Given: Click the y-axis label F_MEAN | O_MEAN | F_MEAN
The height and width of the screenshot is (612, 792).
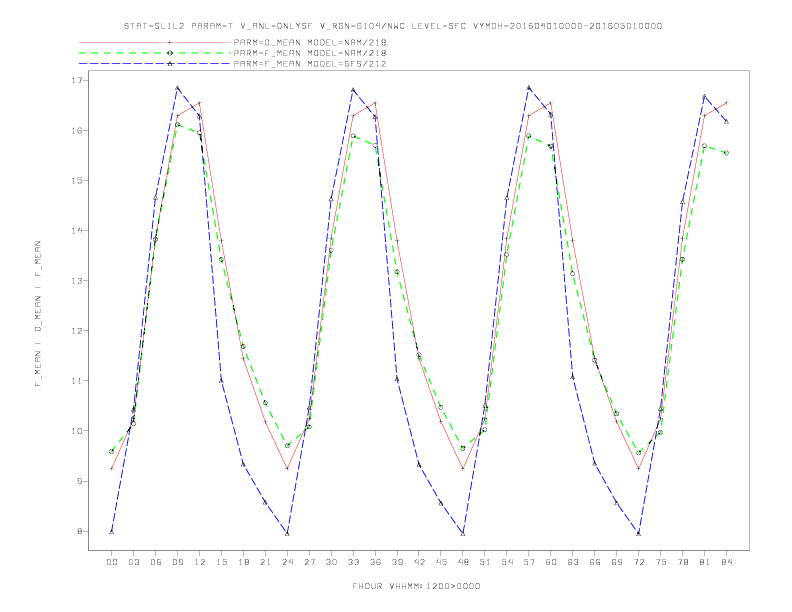Looking at the screenshot, I should (x=38, y=314).
